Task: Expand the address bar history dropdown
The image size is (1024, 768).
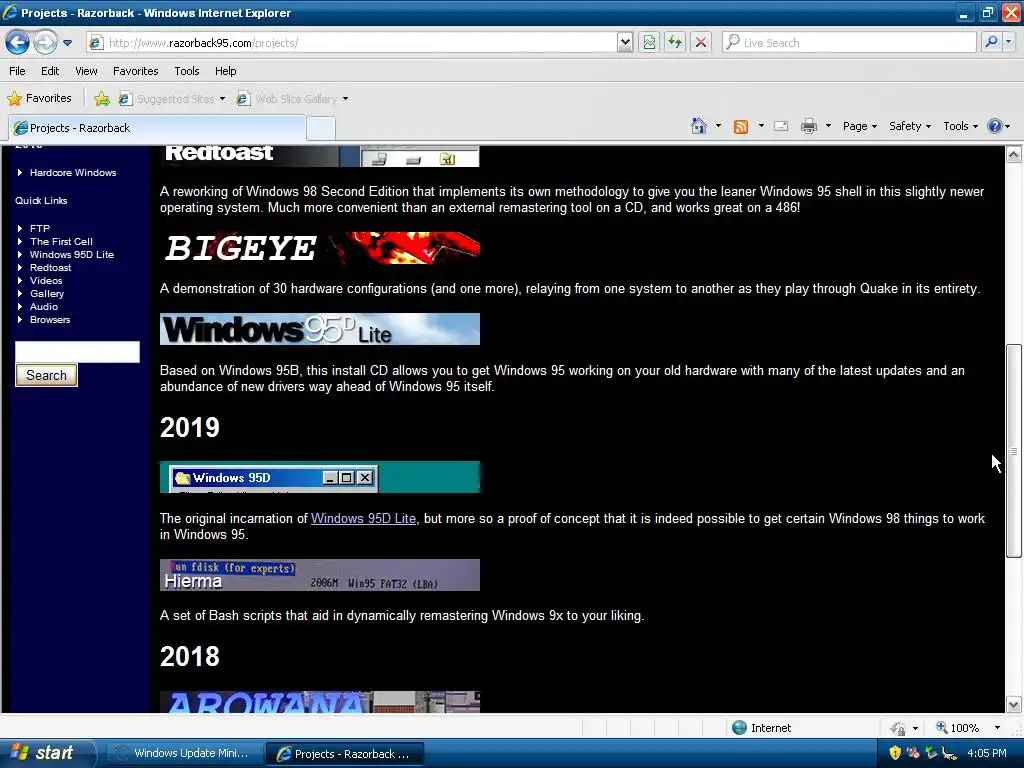Action: tap(625, 42)
